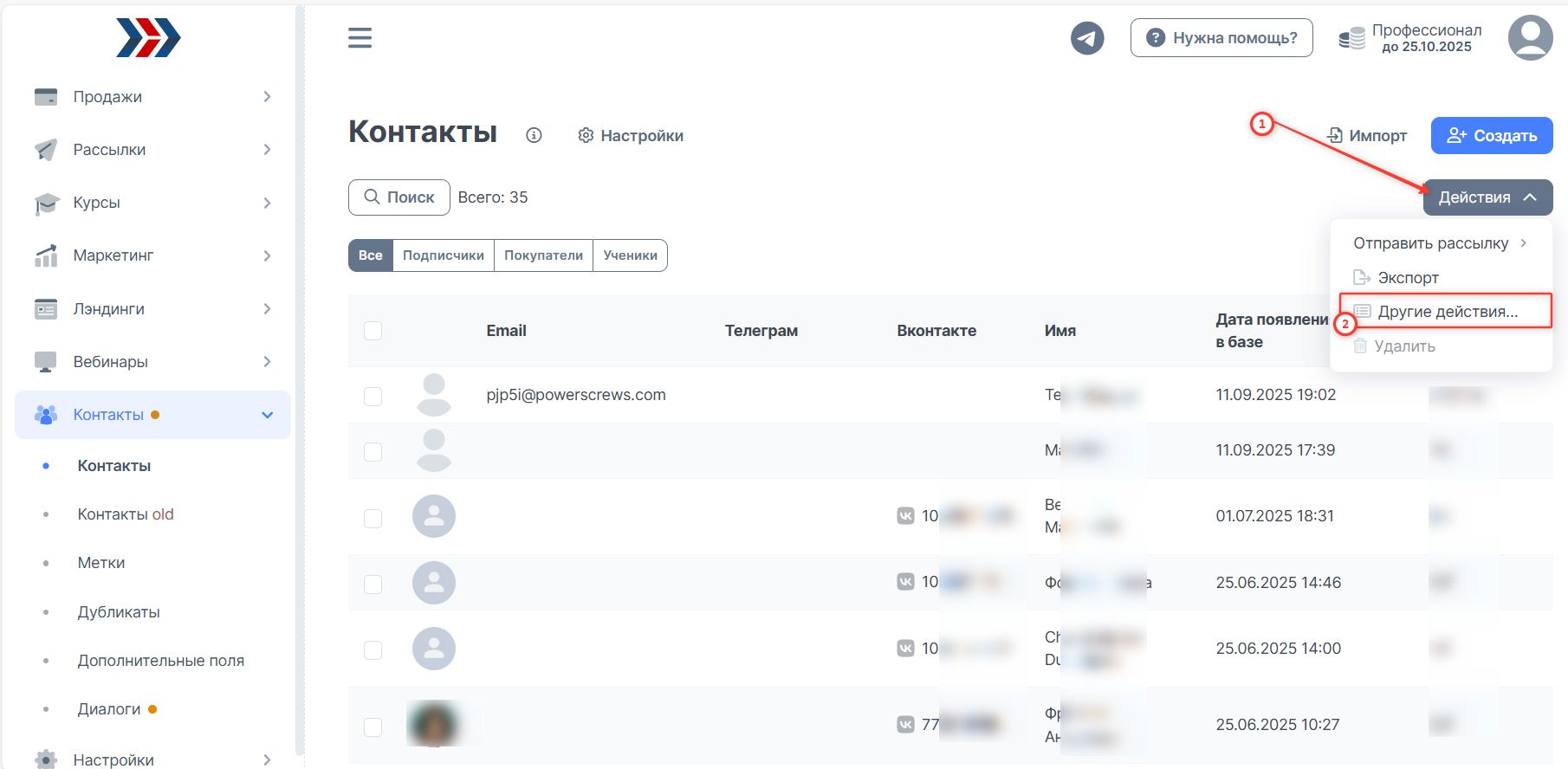Open the Поиск search field
Image resolution: width=1568 pixels, height=769 pixels.
click(x=399, y=197)
